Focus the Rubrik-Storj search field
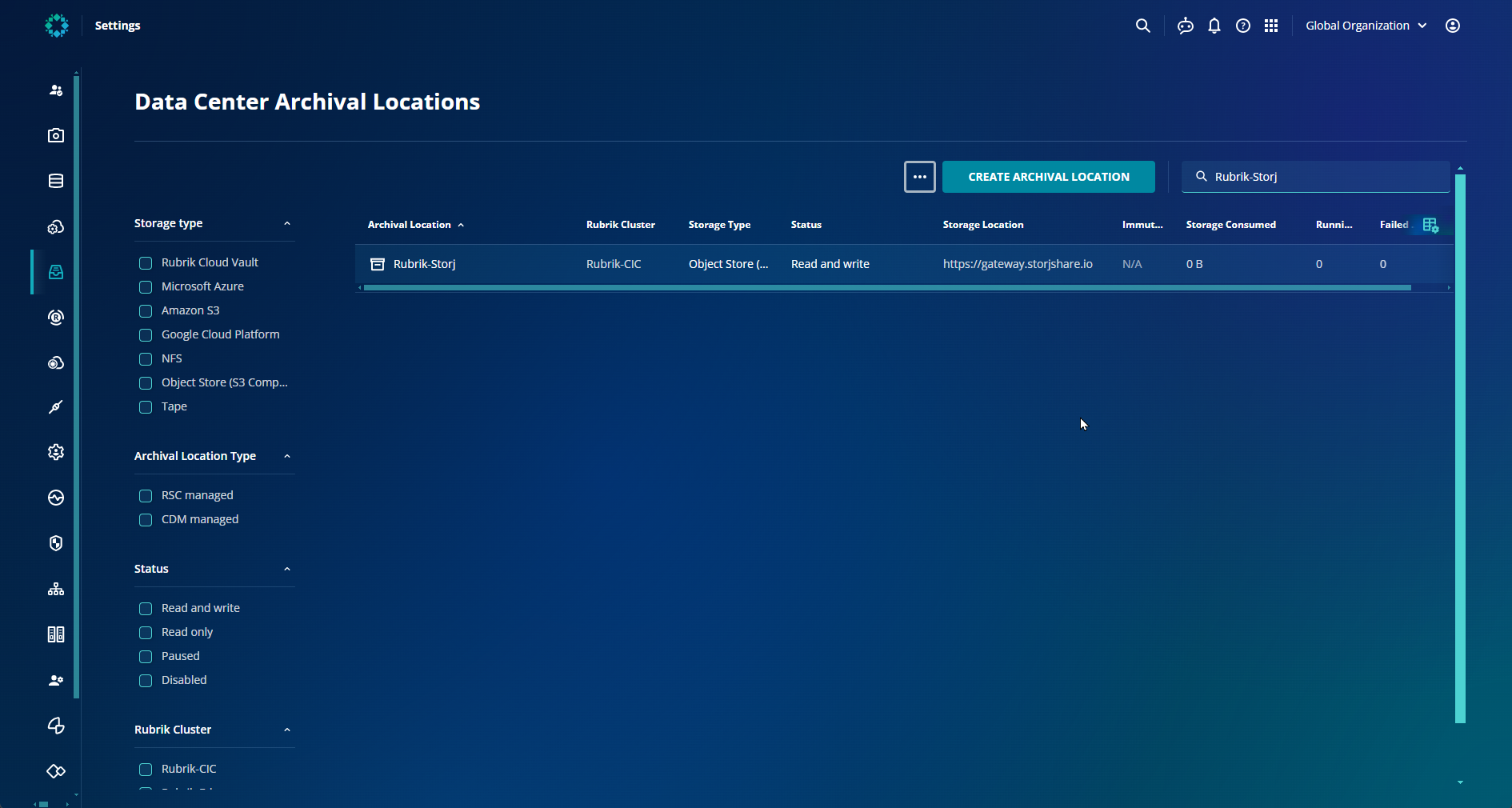 (1316, 177)
